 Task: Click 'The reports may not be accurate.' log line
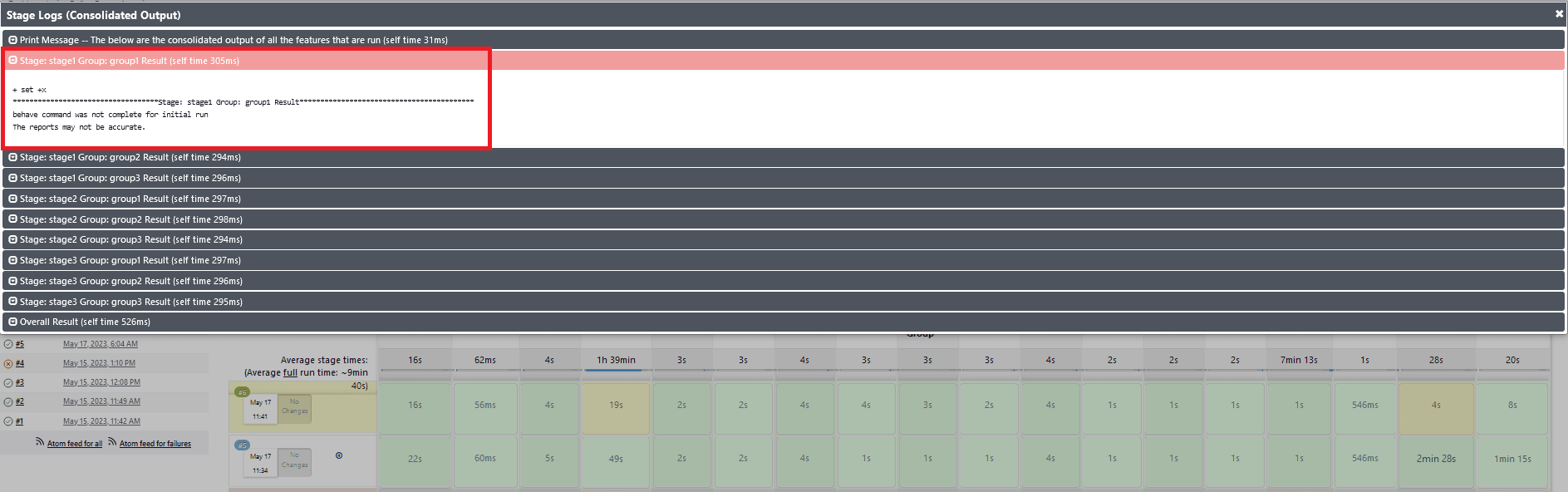[79, 127]
